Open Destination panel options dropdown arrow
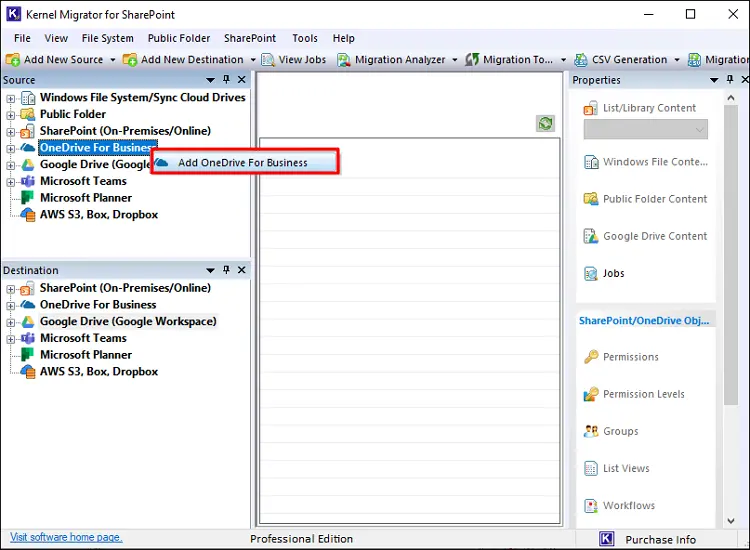This screenshot has height=550, width=750. 210,270
